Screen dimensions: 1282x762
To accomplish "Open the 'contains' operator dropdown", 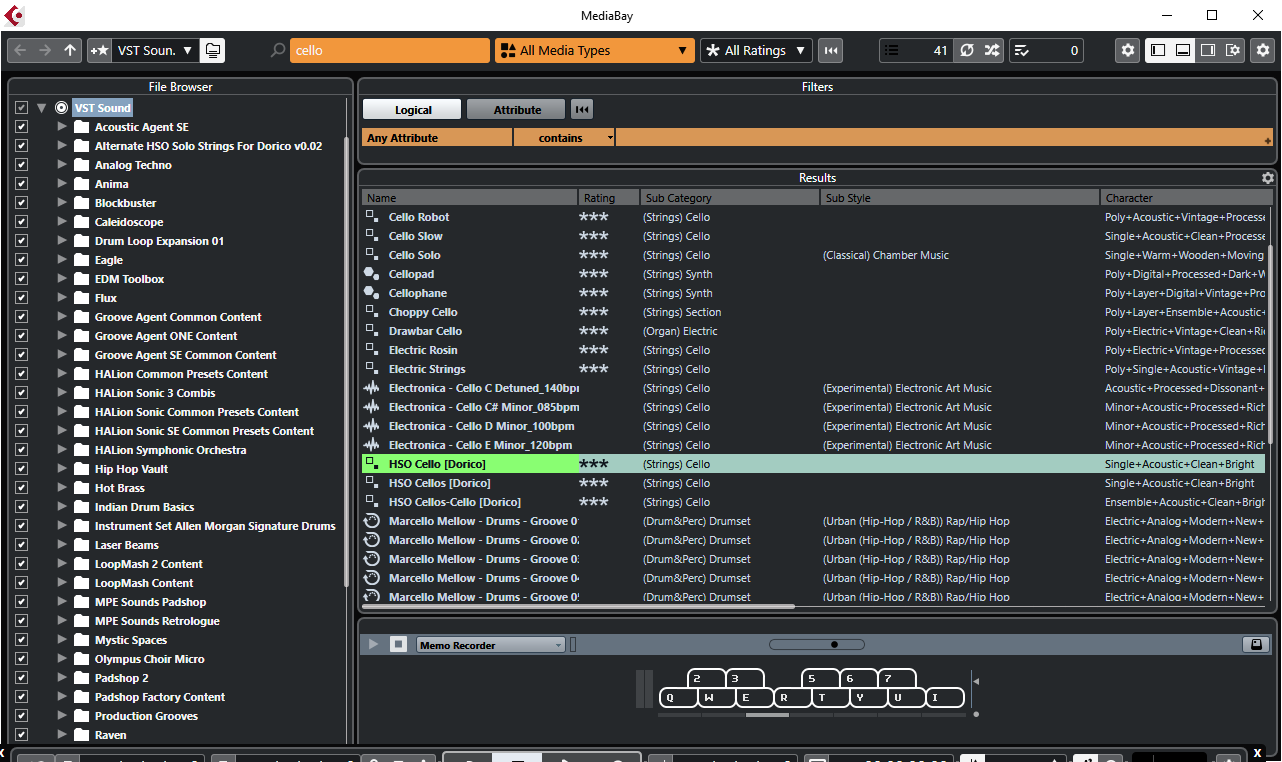I will (x=565, y=138).
